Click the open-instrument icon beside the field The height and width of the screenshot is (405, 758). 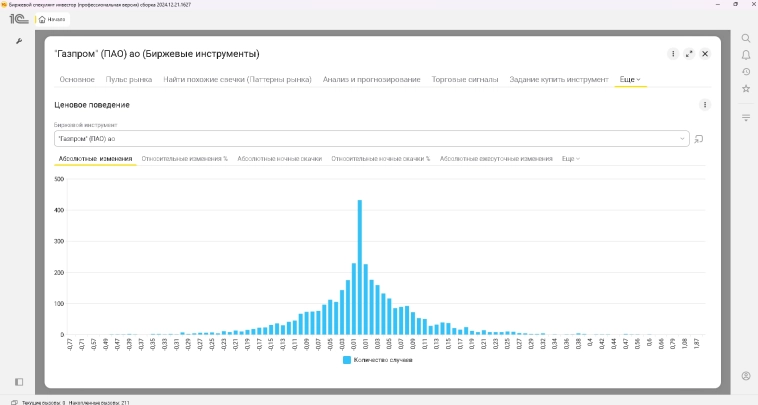[x=700, y=139]
